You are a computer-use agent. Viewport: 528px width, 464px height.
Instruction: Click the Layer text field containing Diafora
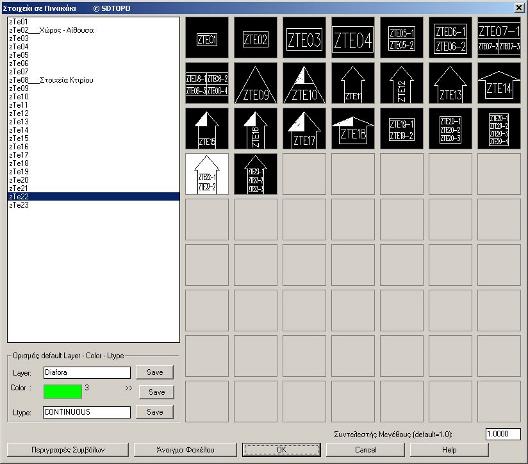[x=87, y=372]
